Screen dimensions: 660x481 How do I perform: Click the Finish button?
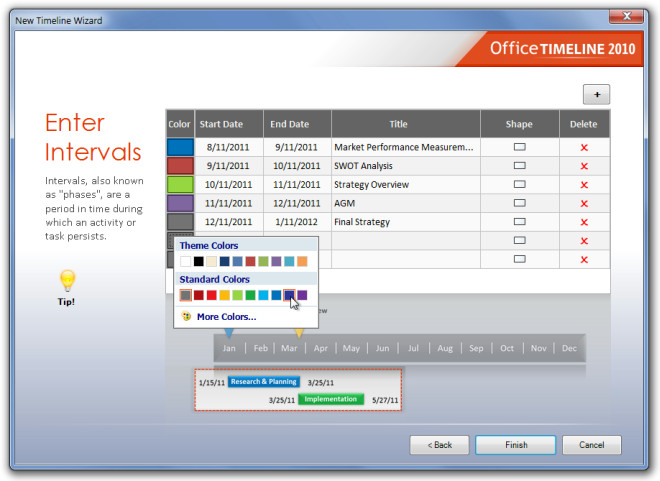pos(515,445)
